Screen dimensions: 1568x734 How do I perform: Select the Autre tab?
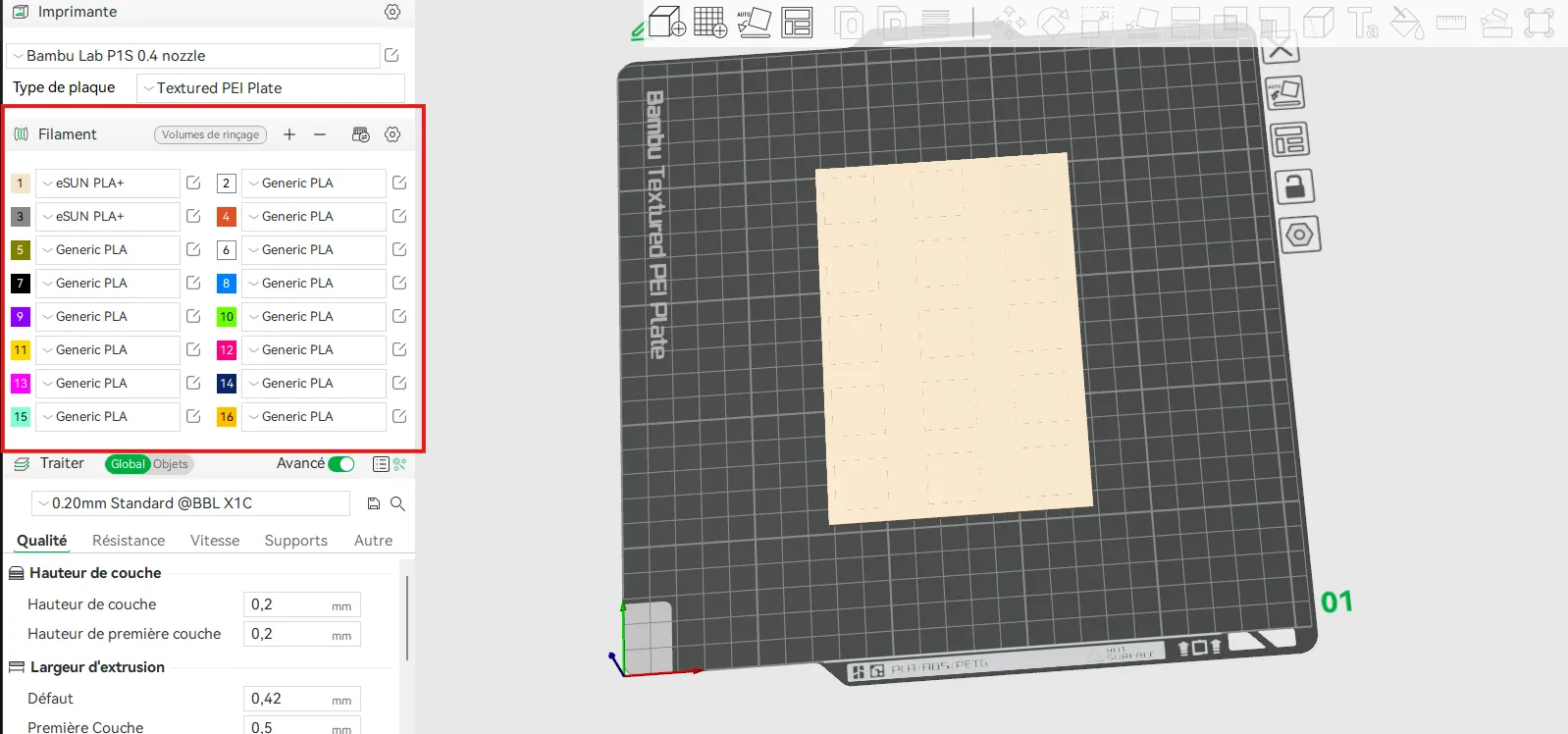(x=373, y=541)
